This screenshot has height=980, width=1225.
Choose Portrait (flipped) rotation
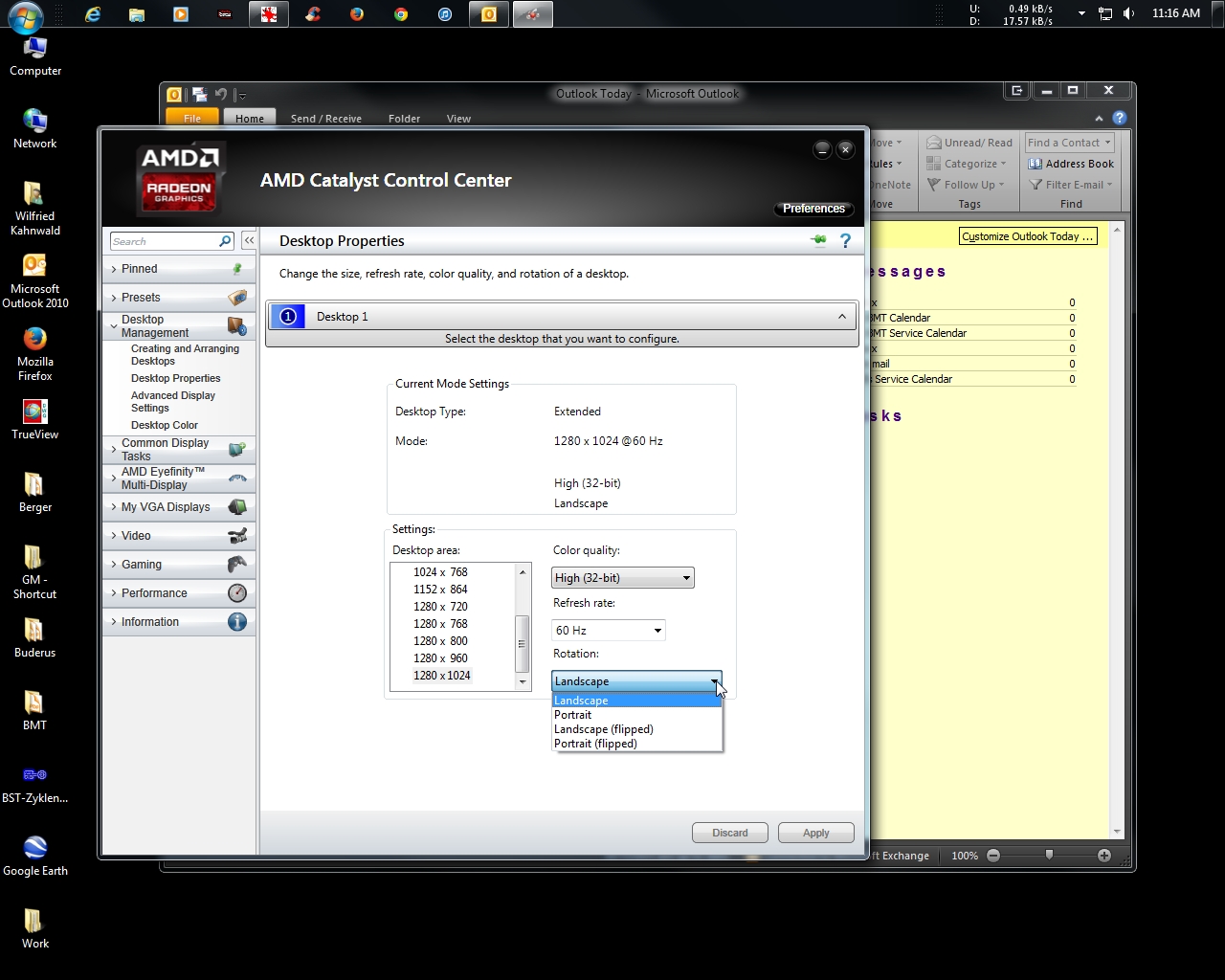point(636,744)
